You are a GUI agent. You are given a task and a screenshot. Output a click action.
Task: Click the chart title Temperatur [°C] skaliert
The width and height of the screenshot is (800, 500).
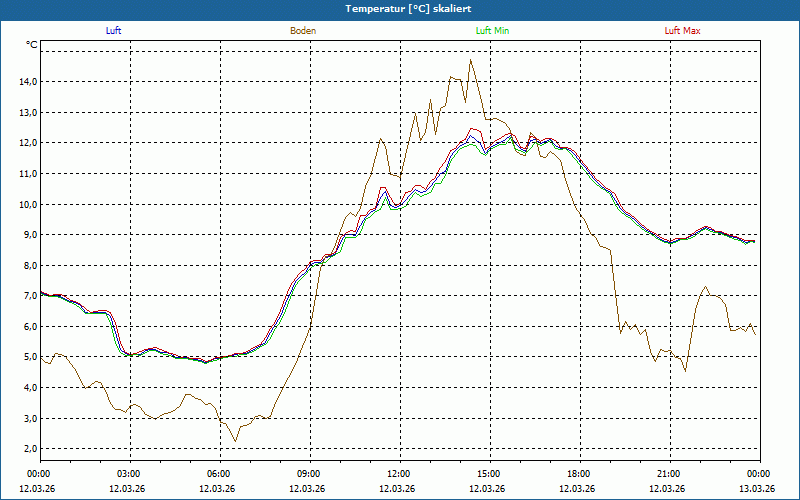(x=400, y=8)
